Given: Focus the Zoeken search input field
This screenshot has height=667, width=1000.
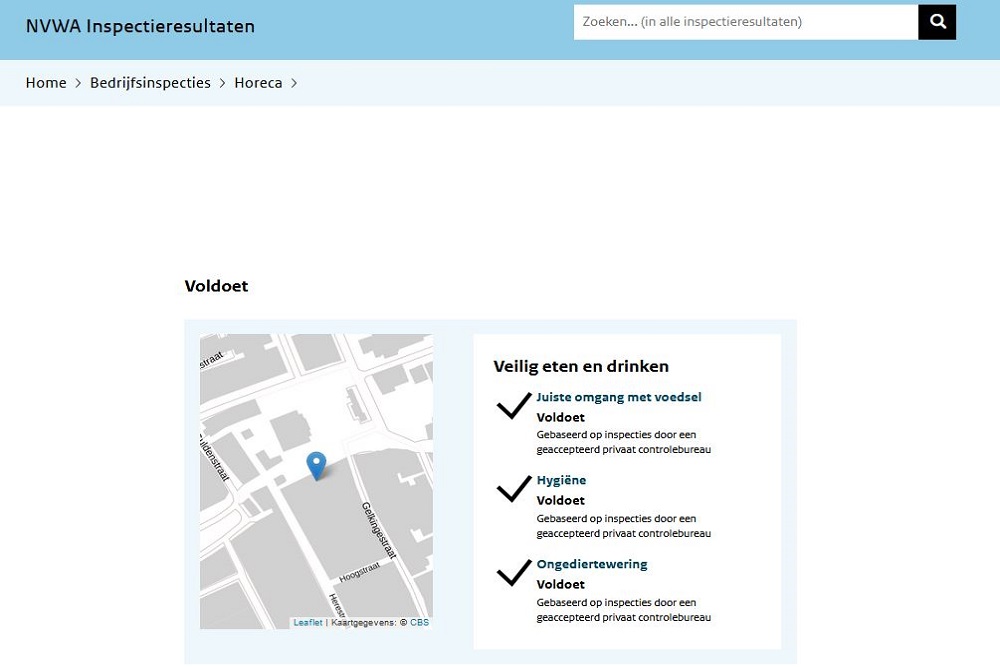Looking at the screenshot, I should (x=745, y=22).
